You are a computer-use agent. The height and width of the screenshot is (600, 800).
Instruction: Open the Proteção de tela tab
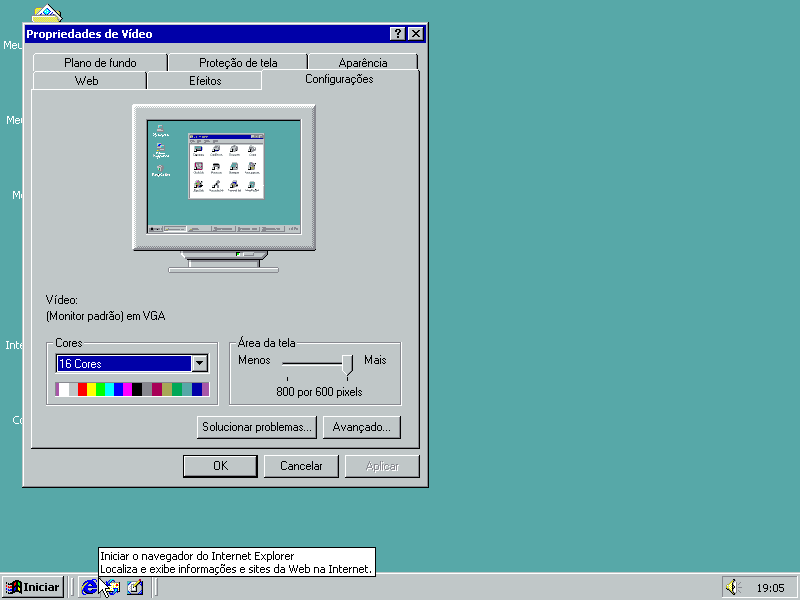point(238,63)
